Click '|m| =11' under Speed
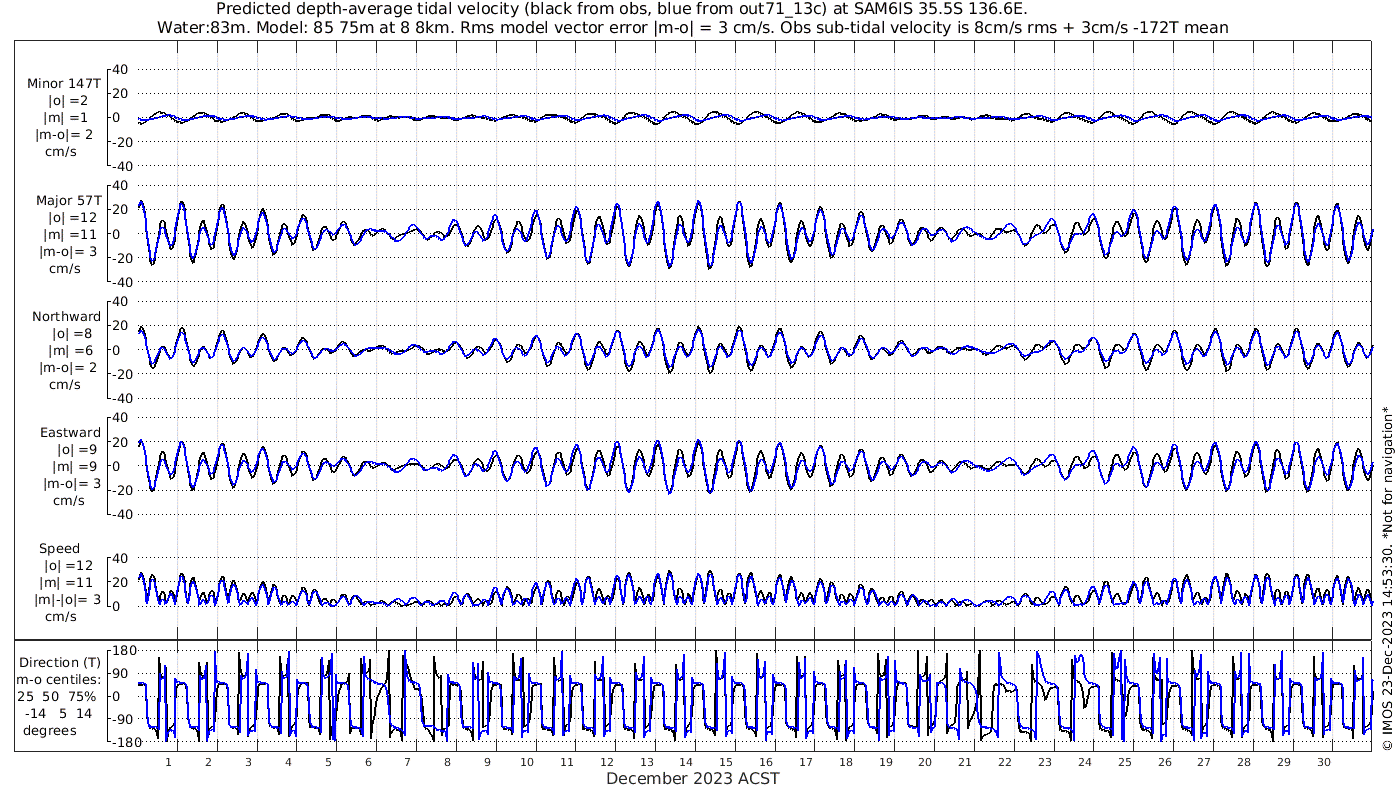This screenshot has width=1400, height=800. 68,583
